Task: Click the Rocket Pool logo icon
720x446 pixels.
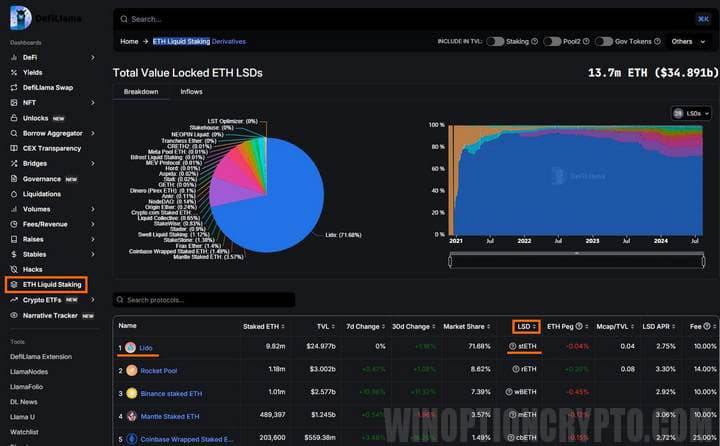Action: [131, 370]
